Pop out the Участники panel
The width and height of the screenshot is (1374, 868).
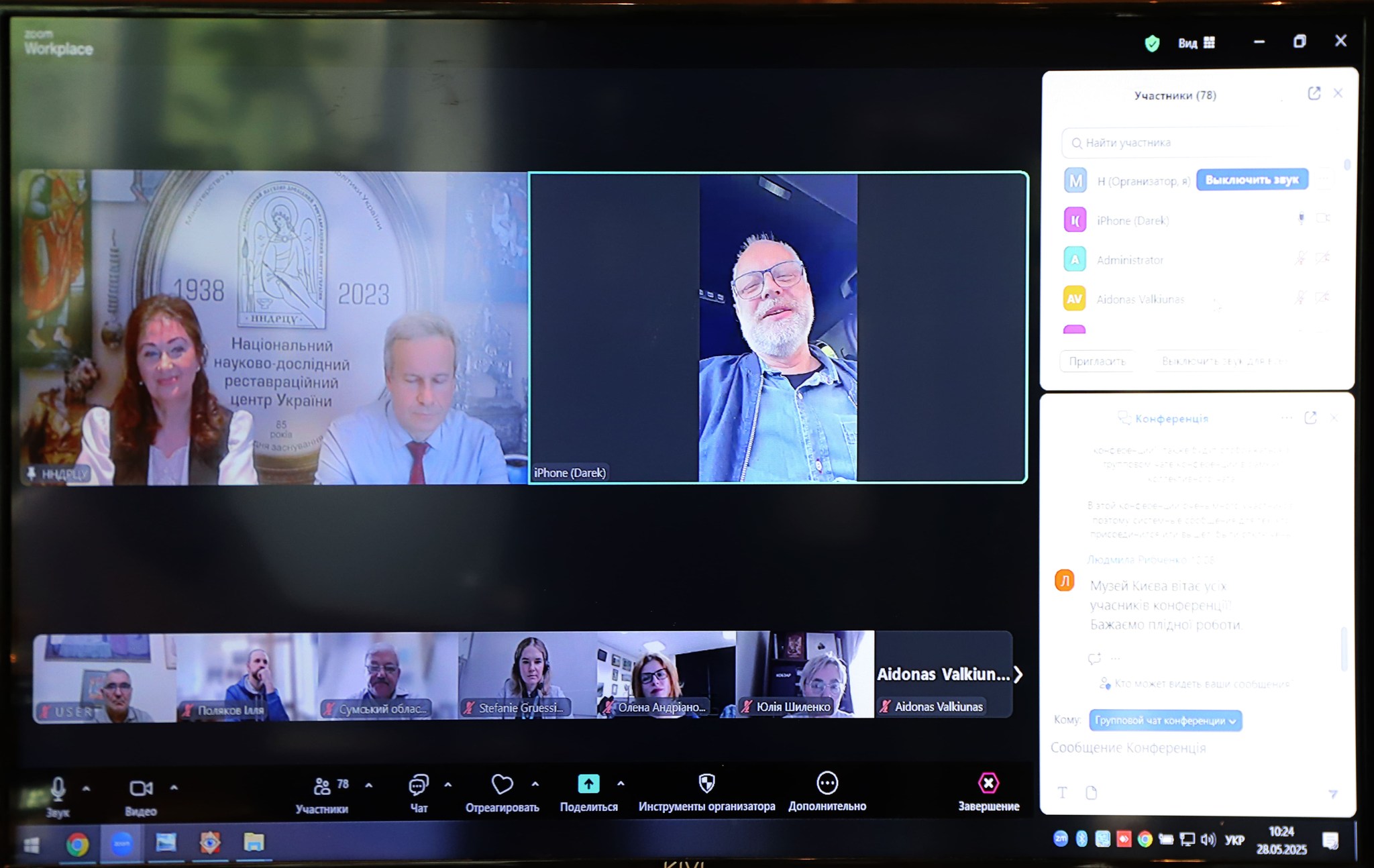1314,93
